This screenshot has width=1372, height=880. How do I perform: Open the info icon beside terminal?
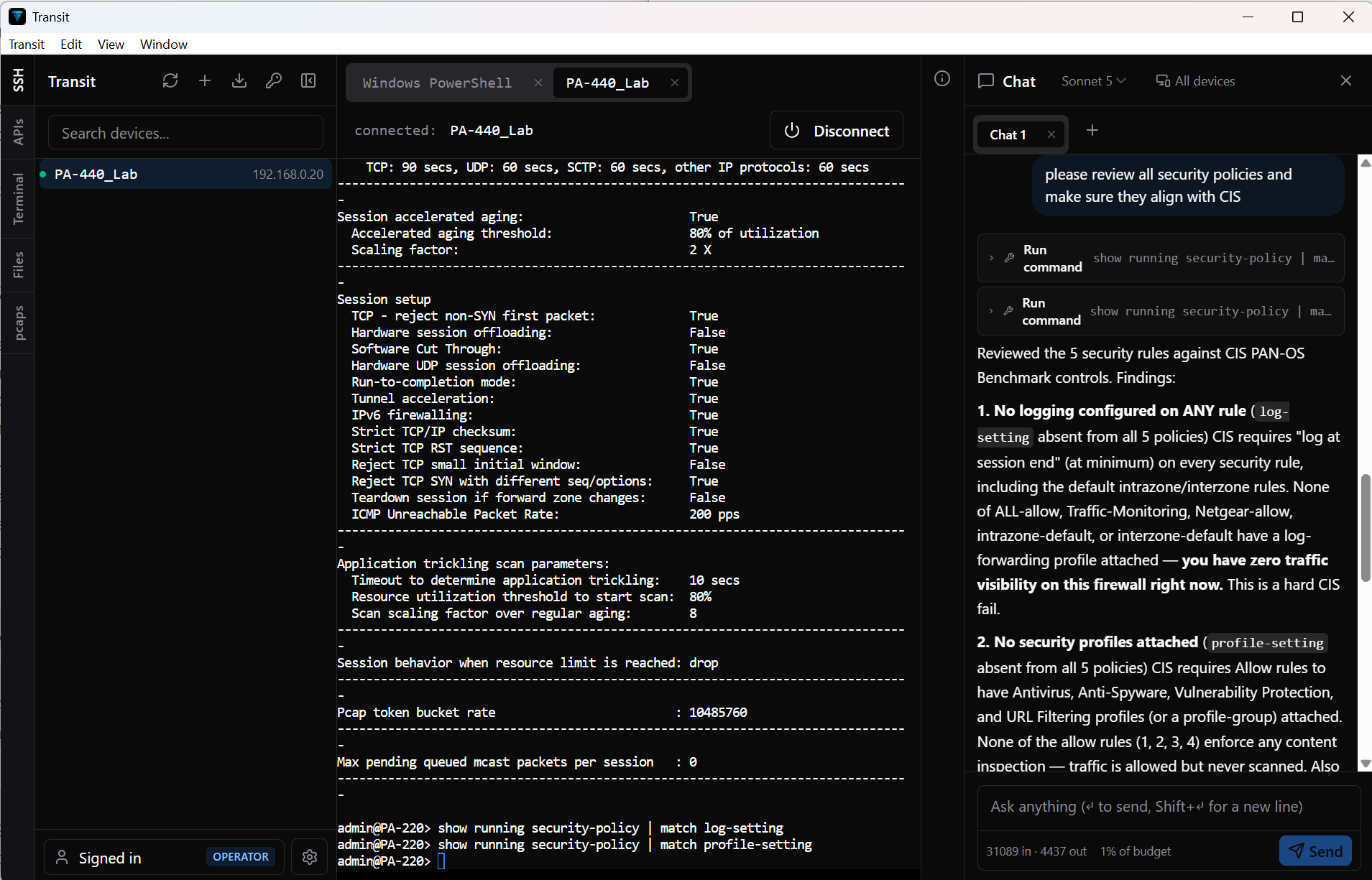pyautogui.click(x=942, y=78)
